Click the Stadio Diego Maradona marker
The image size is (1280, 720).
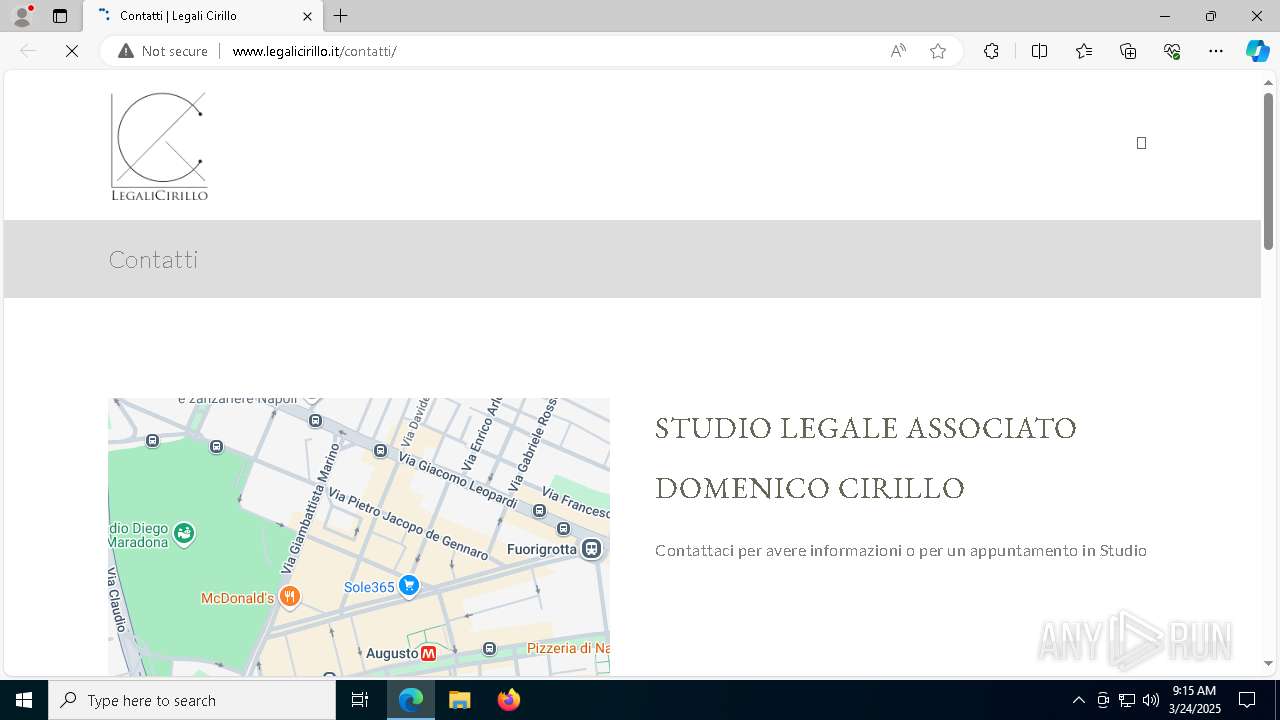184,533
